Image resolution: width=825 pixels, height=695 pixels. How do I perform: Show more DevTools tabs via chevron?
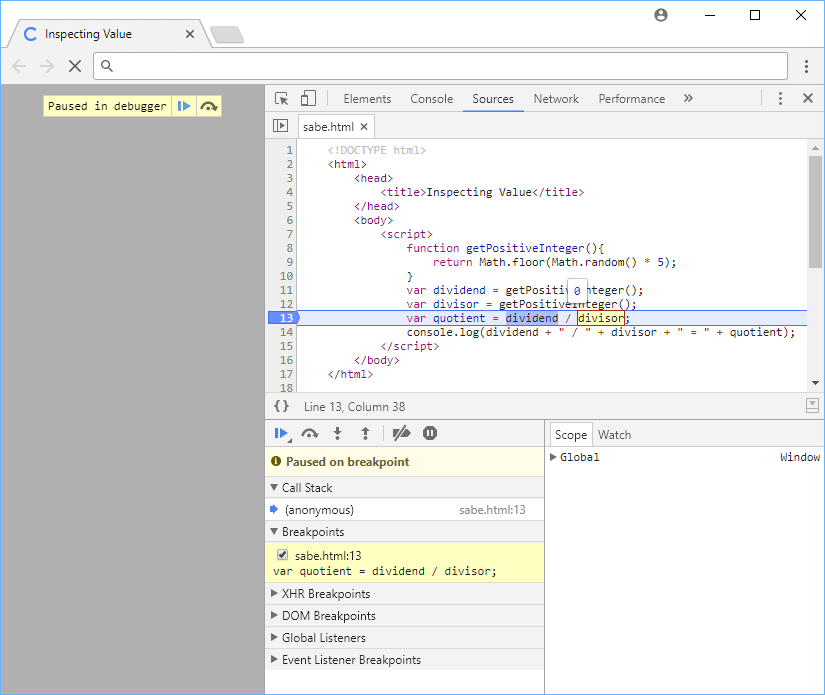click(688, 98)
